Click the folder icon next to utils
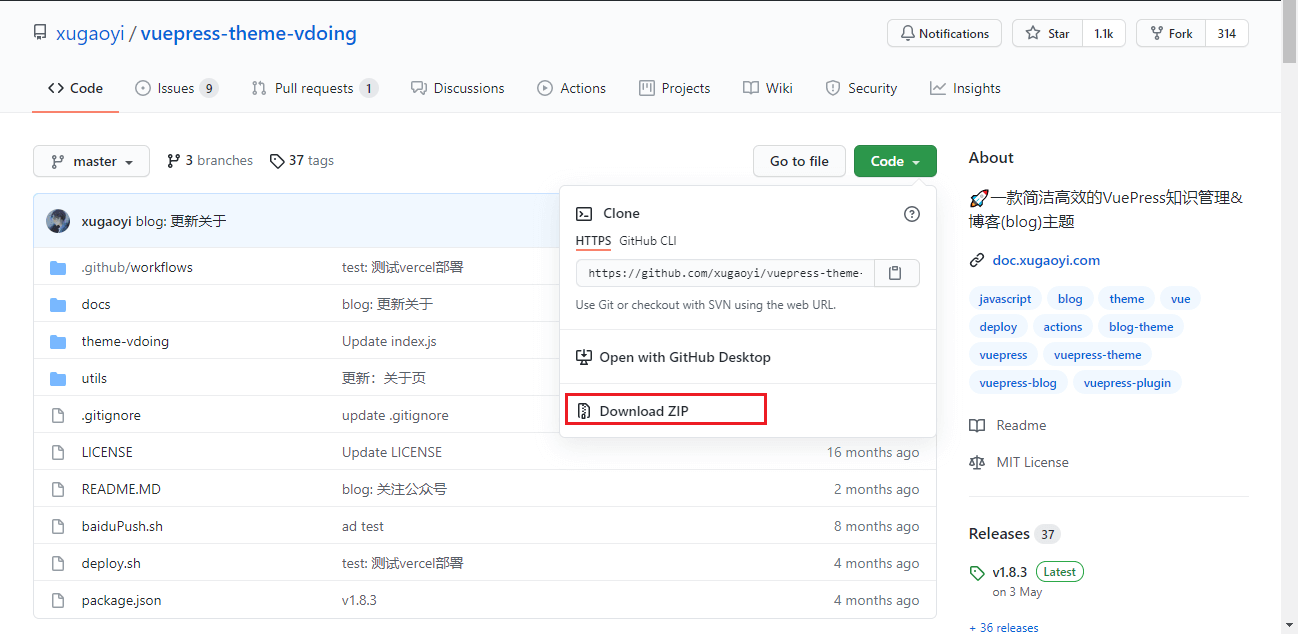Image resolution: width=1298 pixels, height=634 pixels. [58, 378]
